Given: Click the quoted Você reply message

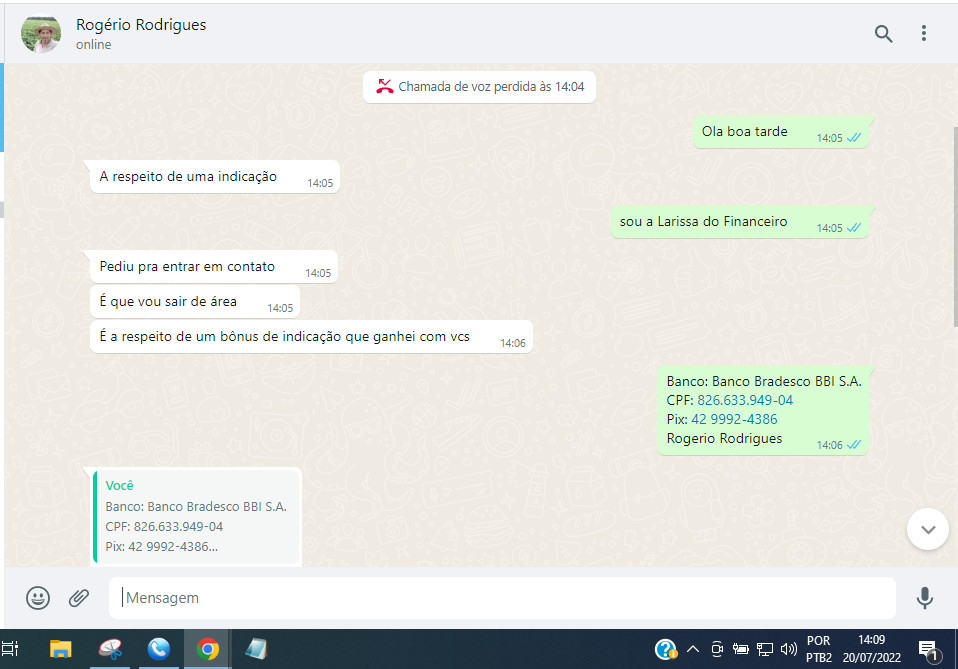Looking at the screenshot, I should [197, 516].
